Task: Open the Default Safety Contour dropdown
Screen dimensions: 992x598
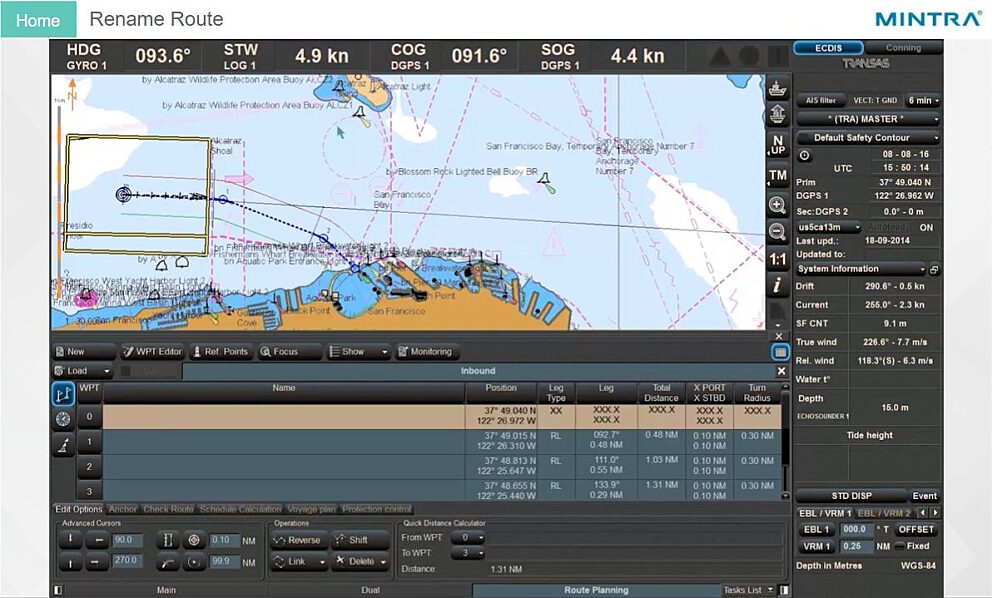Action: (868, 137)
